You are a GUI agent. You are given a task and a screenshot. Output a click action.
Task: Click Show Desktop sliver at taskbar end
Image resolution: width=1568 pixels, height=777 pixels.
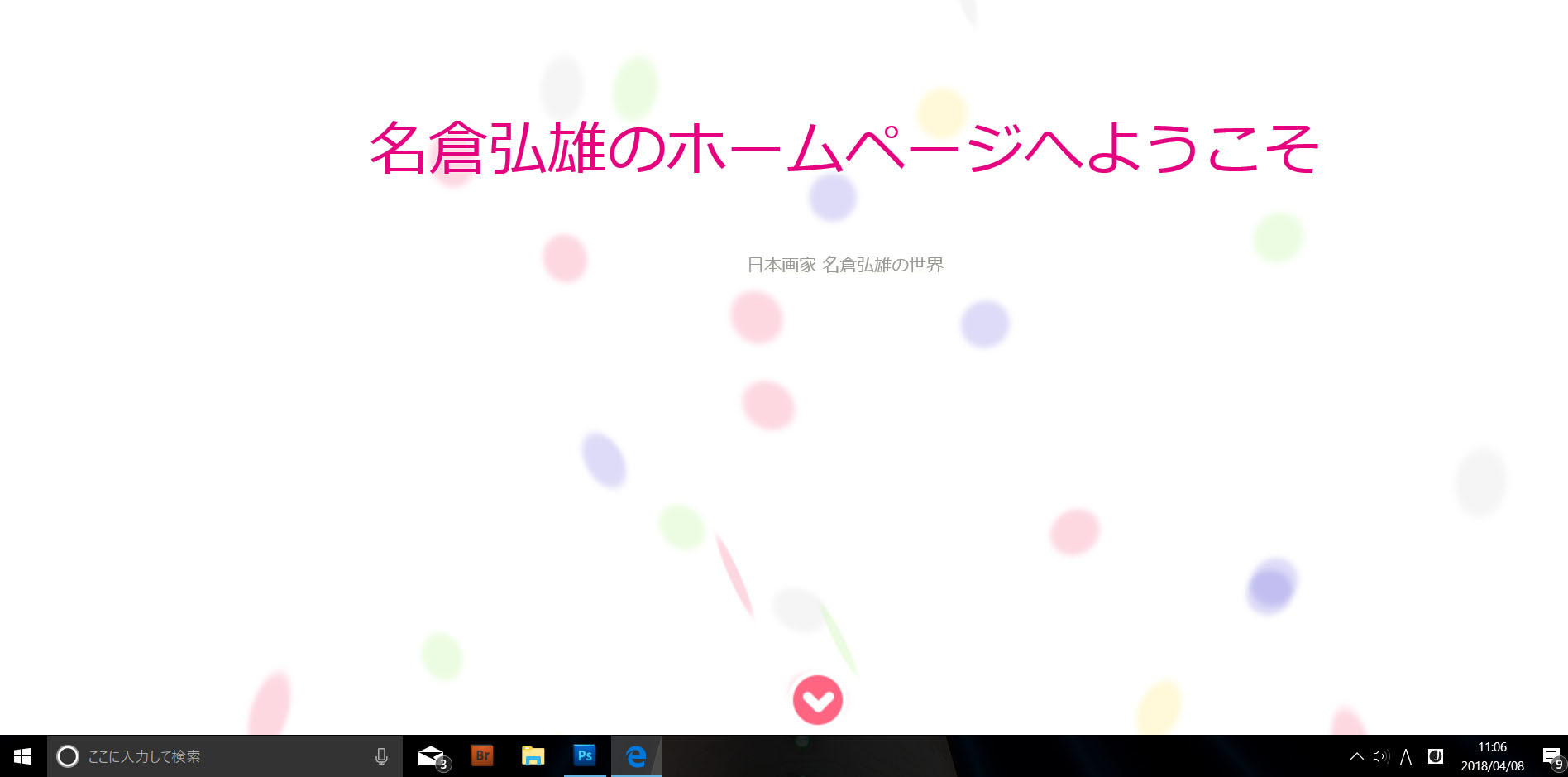(1566, 756)
